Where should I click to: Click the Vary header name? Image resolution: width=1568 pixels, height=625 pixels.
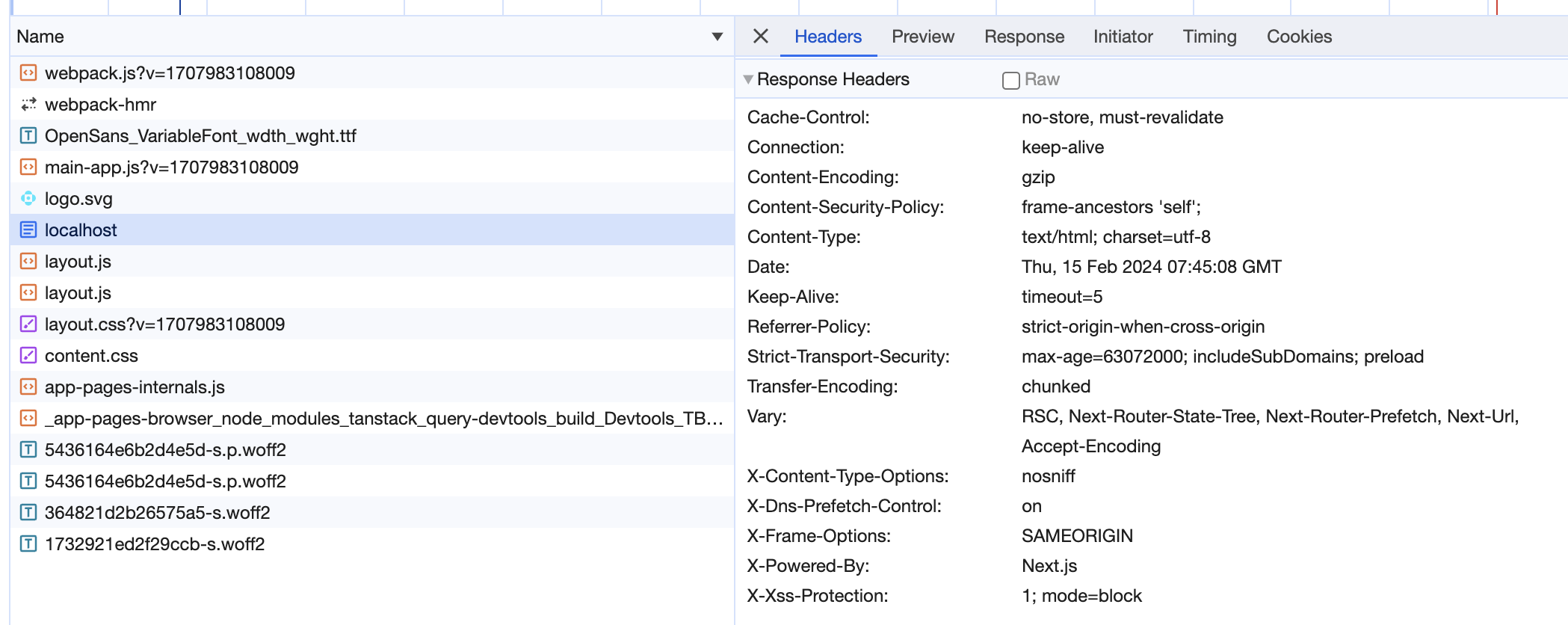point(767,416)
